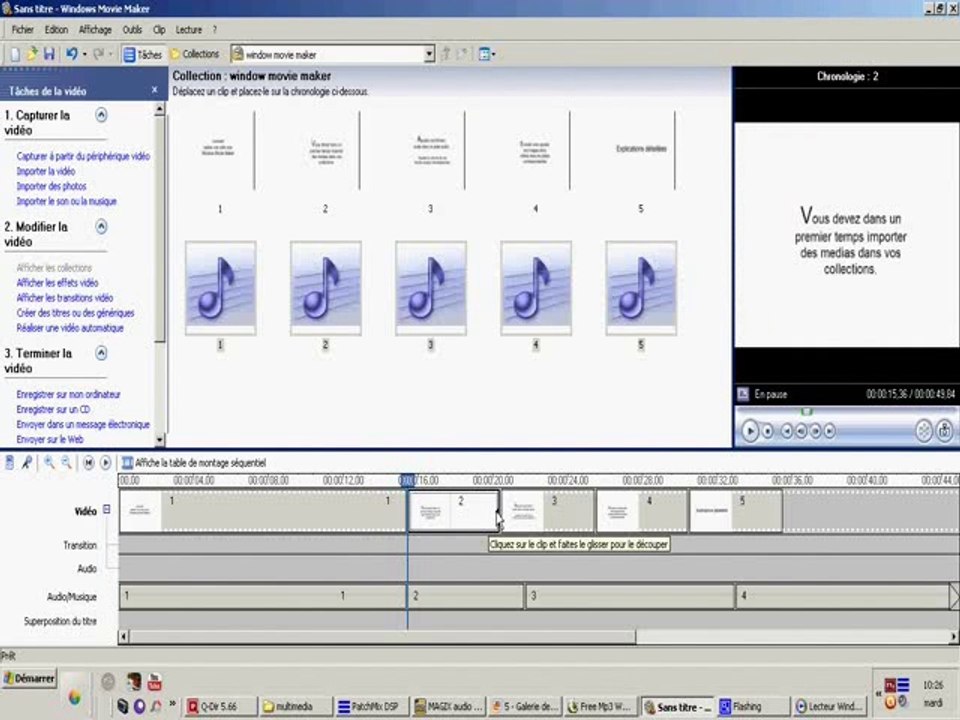Click 'Envoyer sur le Web' link
Screen dimensions: 960x720
[50, 440]
